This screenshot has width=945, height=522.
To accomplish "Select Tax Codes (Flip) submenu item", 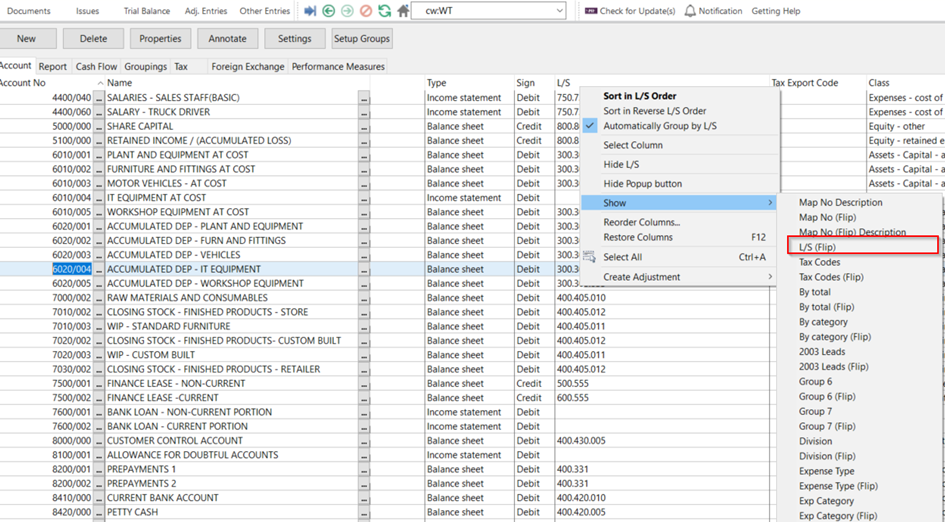I will pos(831,277).
